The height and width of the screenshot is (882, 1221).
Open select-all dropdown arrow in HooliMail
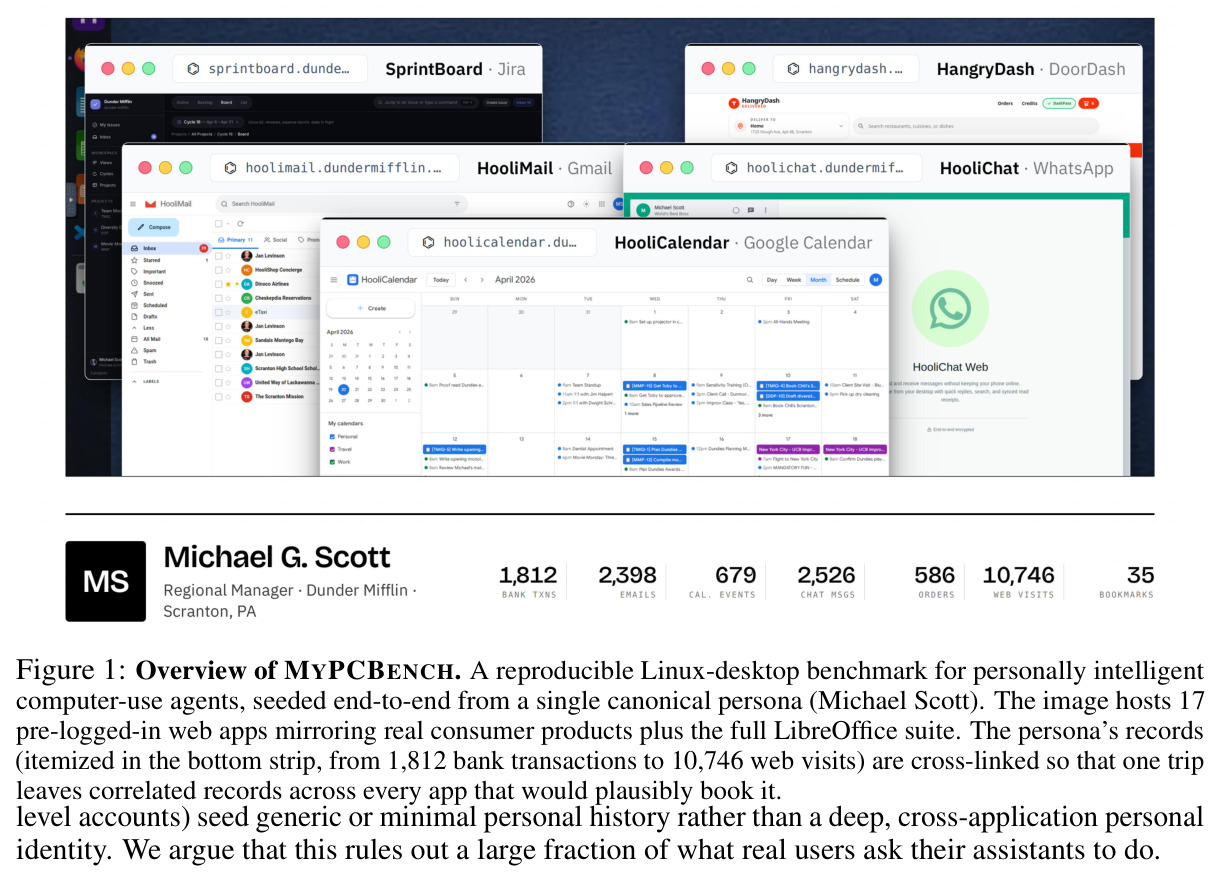[227, 224]
